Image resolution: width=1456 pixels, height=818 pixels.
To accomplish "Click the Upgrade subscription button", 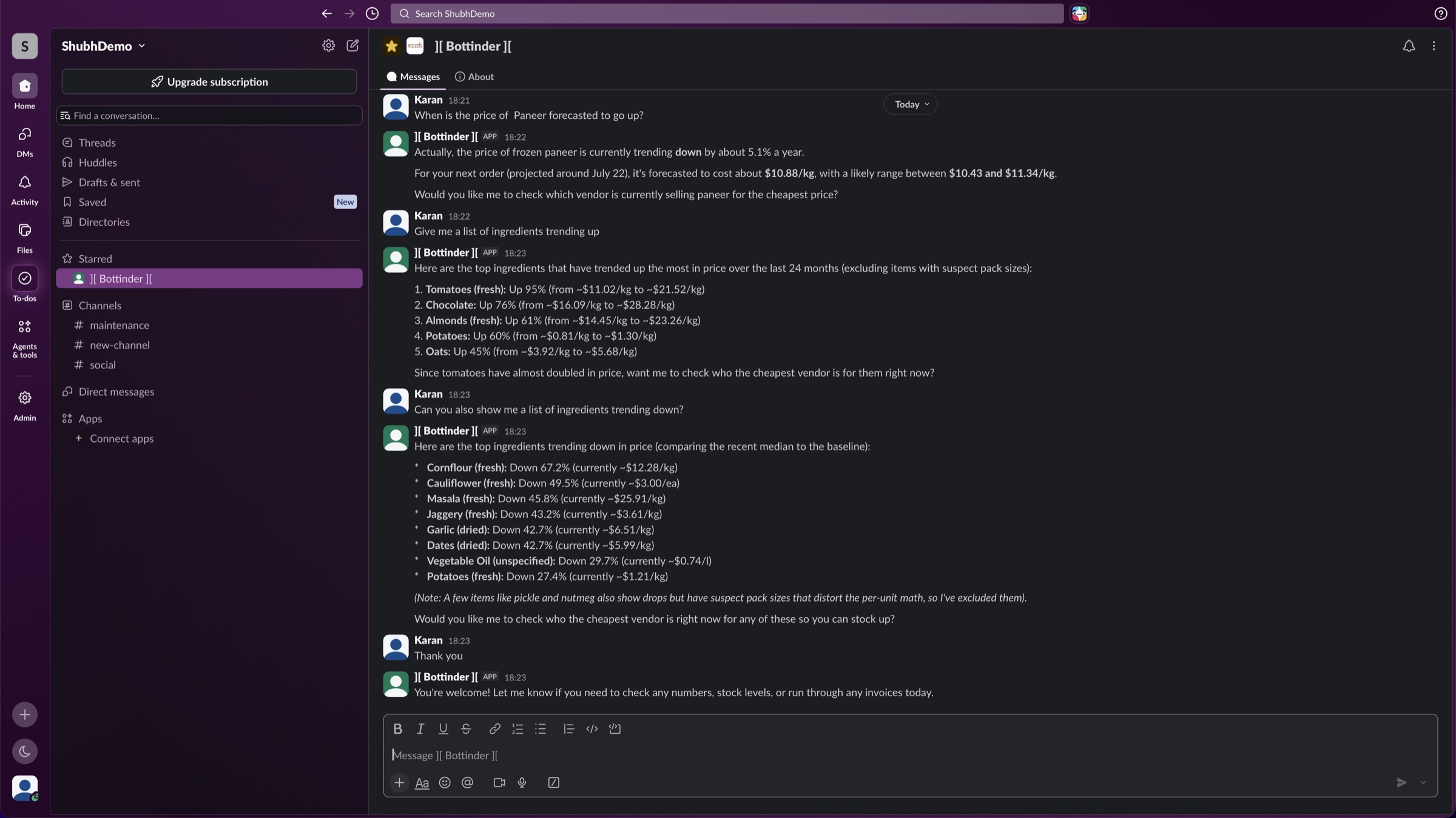I will pos(209,82).
